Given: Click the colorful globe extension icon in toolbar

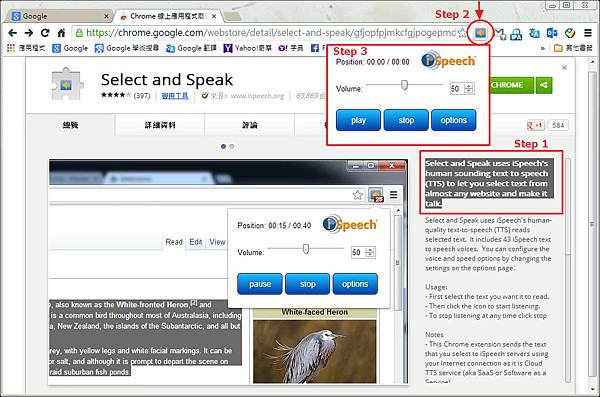Looking at the screenshot, I should point(570,33).
